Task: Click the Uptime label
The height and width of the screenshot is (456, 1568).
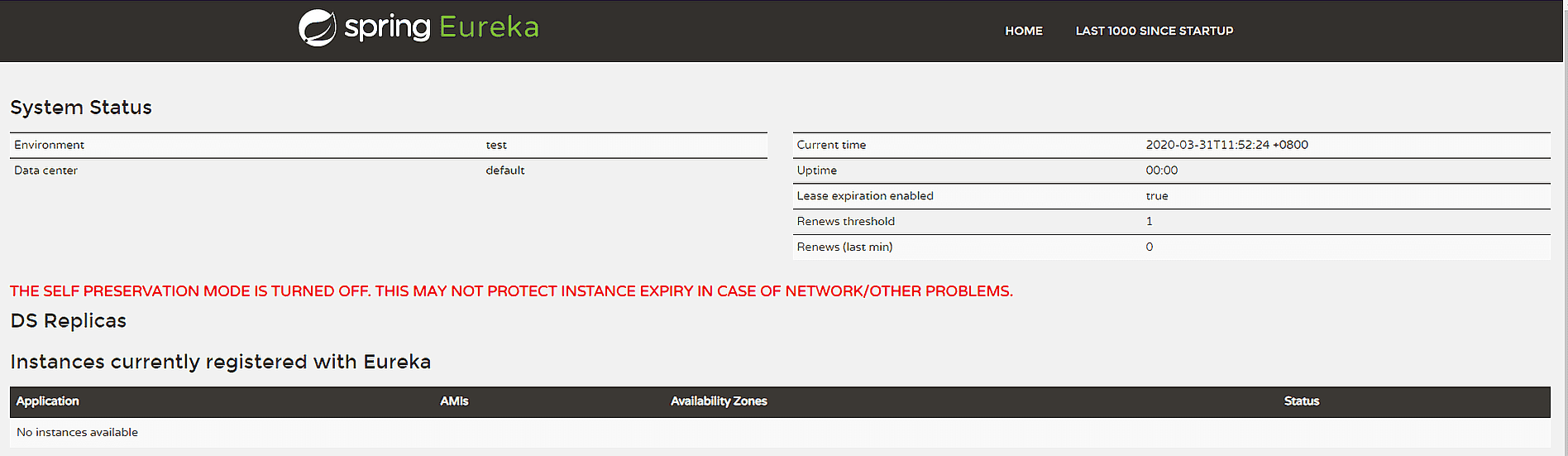Action: pos(816,170)
